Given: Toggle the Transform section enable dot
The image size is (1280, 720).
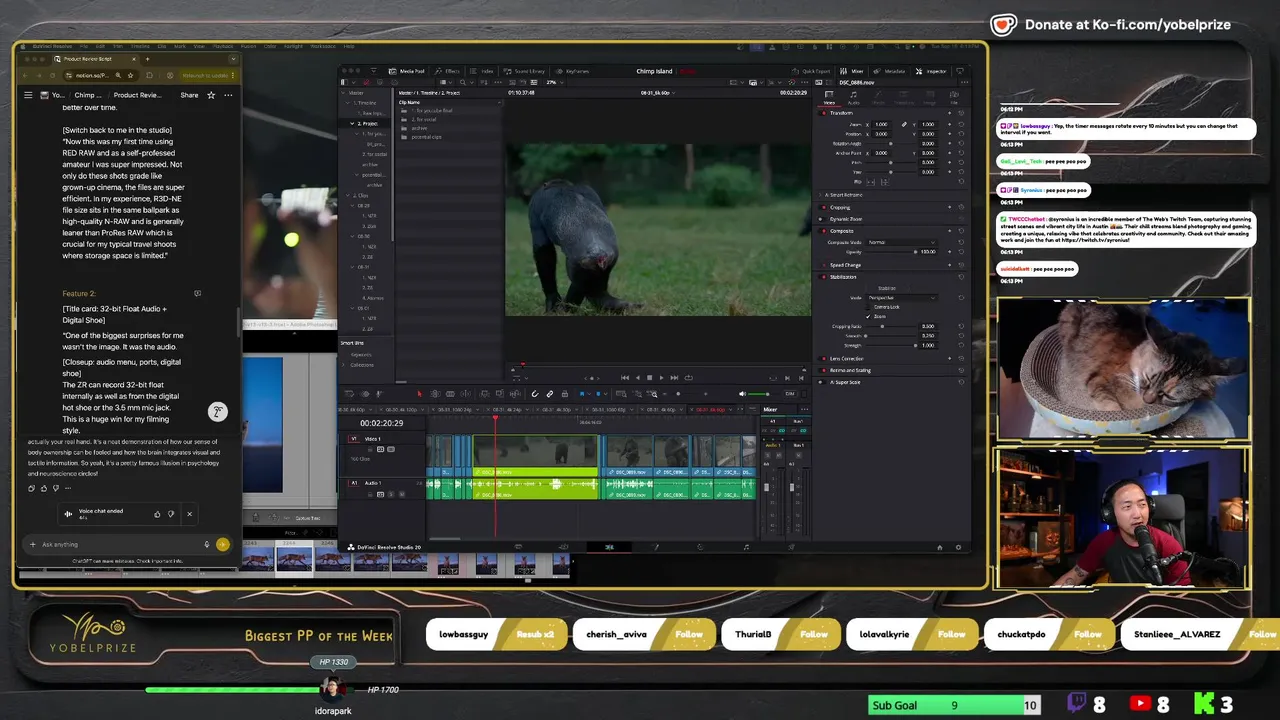Looking at the screenshot, I should coord(825,113).
